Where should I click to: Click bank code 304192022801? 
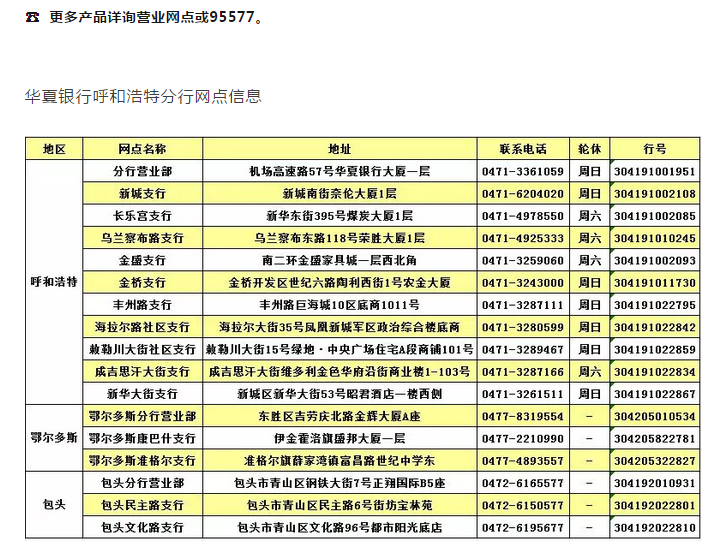pos(655,506)
